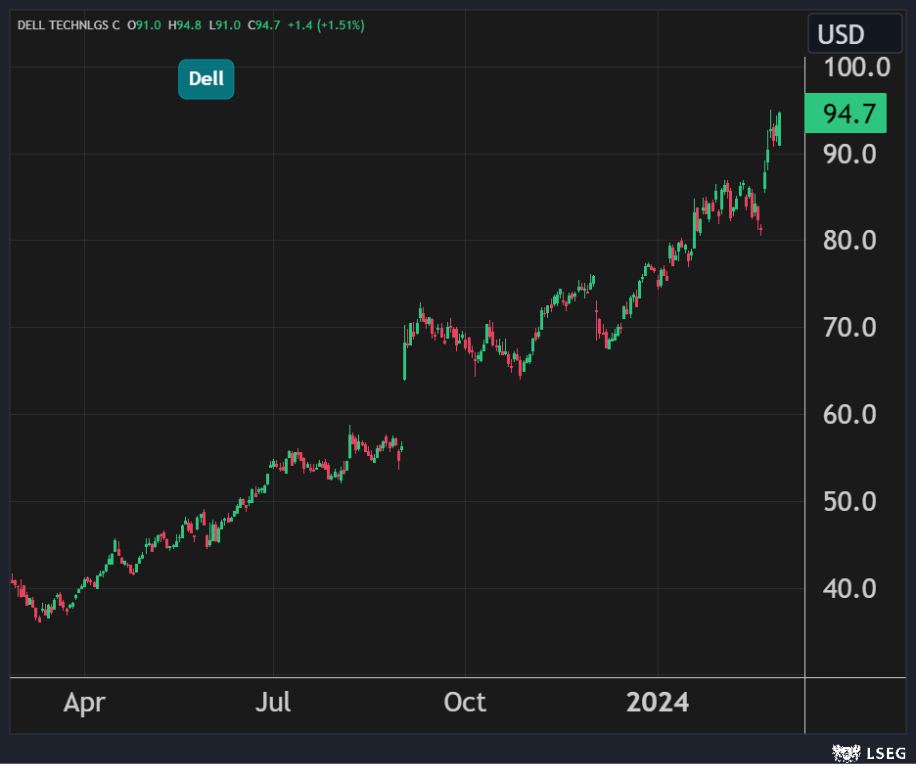
Task: Click the Apr marker on time axis
Action: click(x=84, y=703)
